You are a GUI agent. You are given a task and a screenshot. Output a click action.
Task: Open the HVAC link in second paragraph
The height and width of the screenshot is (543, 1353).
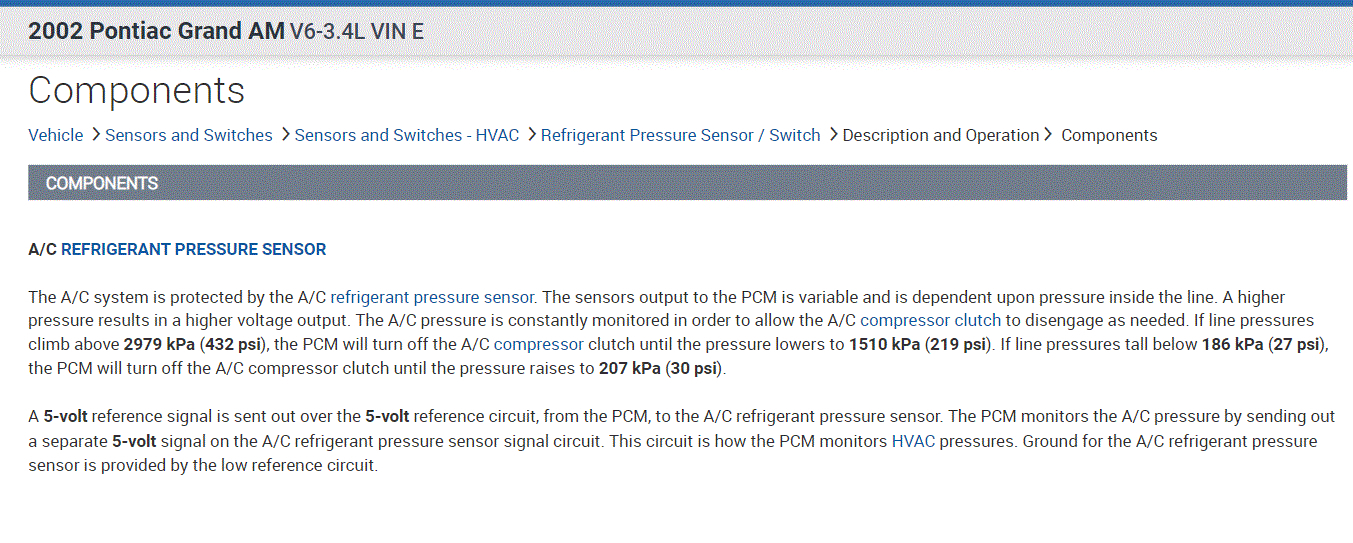913,441
